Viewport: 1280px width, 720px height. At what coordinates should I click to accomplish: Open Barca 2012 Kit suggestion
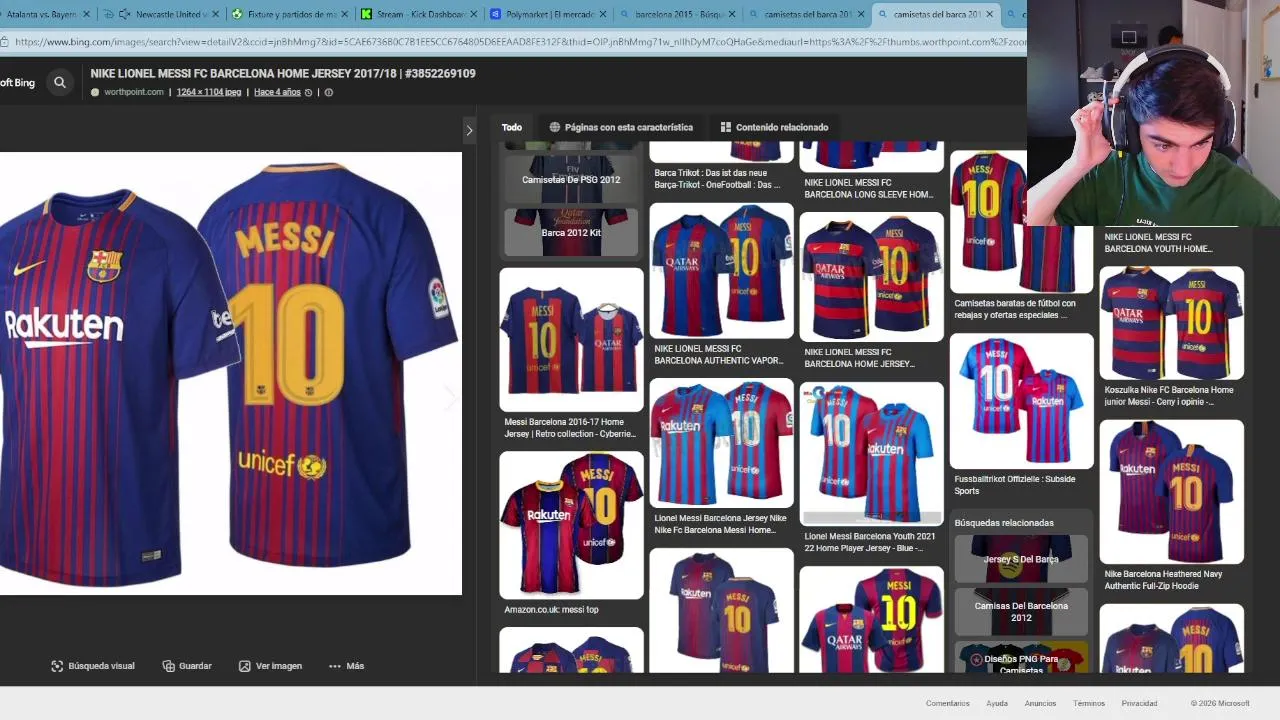pyautogui.click(x=571, y=232)
